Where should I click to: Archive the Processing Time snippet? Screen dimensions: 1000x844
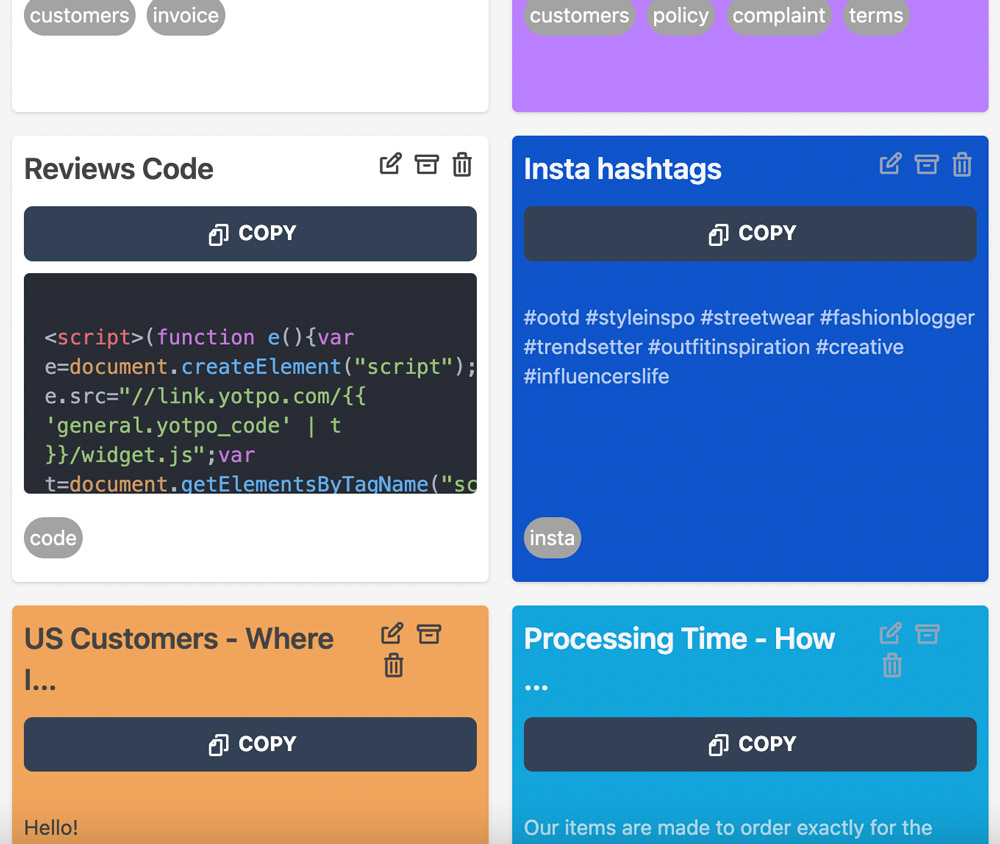click(x=928, y=634)
